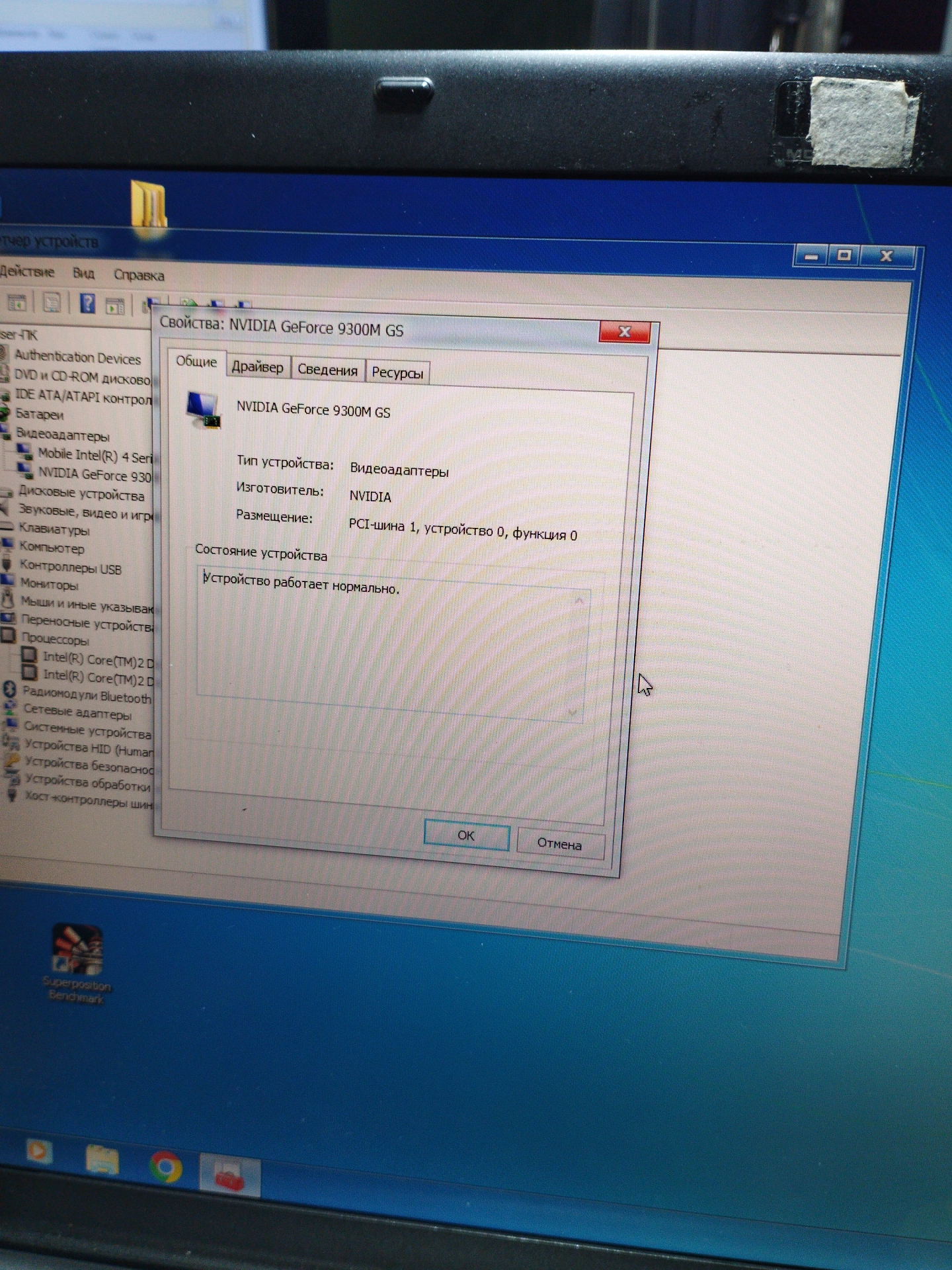Select the first Intel(R) Core(TM)2 Duo processor entry
The image size is (952, 1270).
coord(98,659)
